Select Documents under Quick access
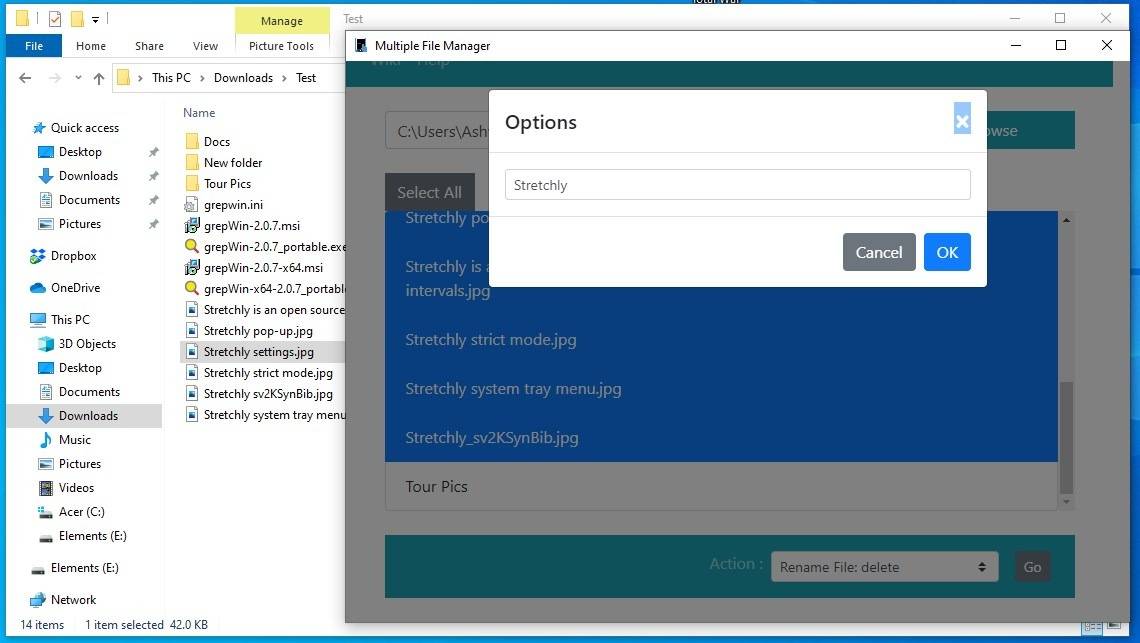 89,200
